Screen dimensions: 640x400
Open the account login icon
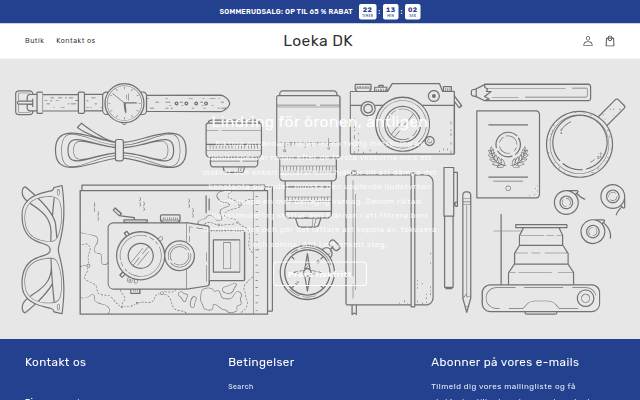(588, 41)
